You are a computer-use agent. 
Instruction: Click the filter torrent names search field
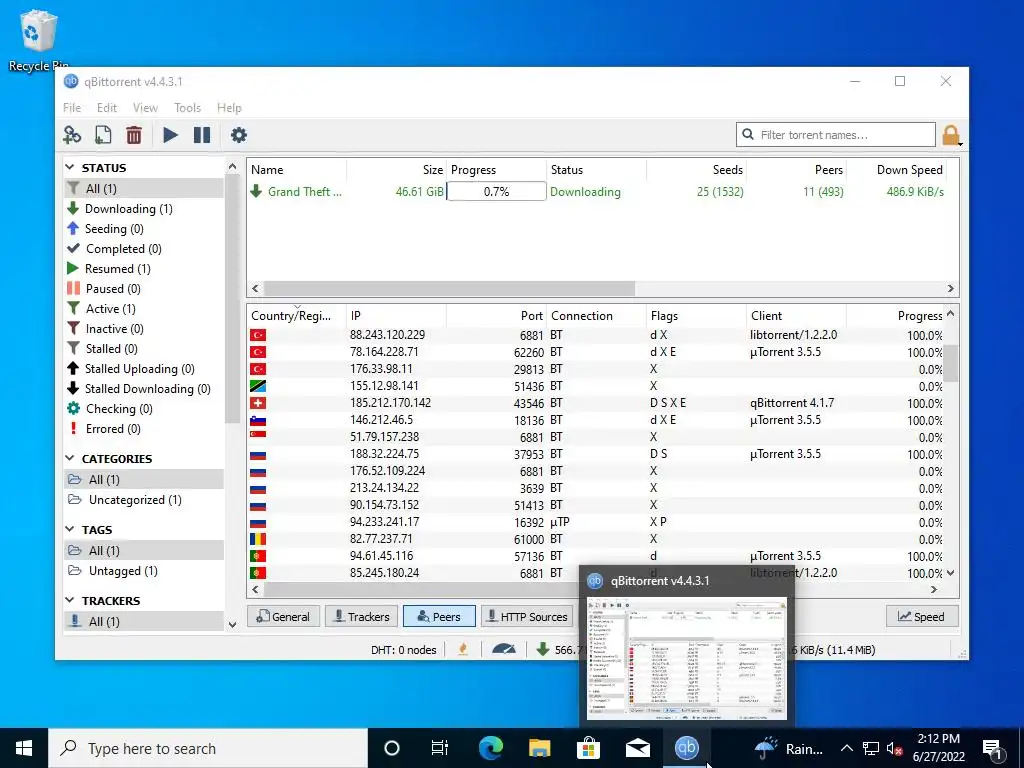click(x=835, y=135)
